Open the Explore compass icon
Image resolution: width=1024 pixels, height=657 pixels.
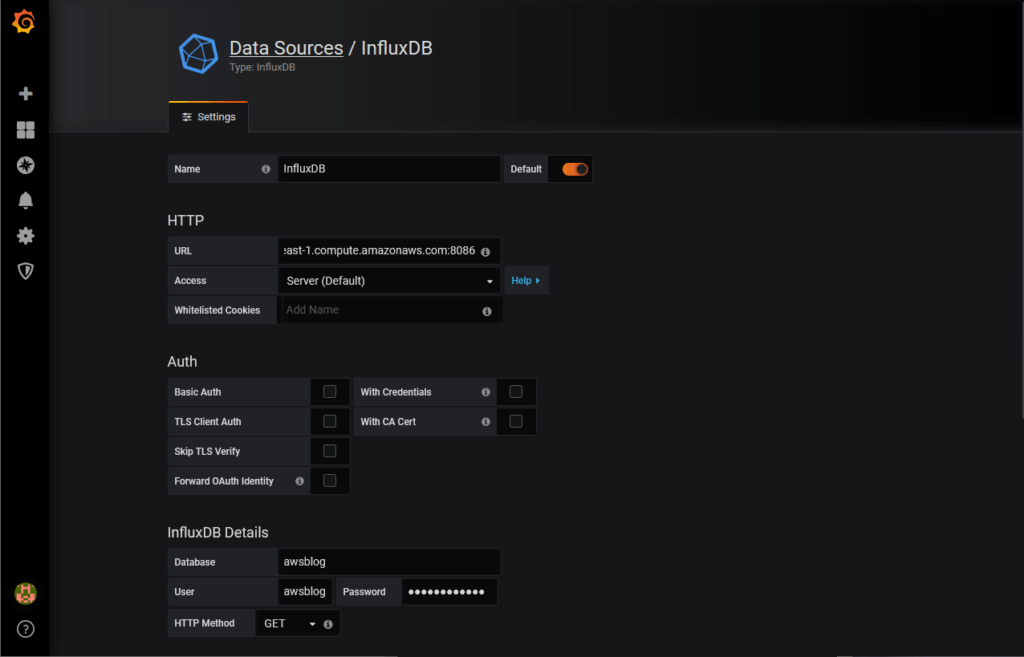tap(25, 165)
